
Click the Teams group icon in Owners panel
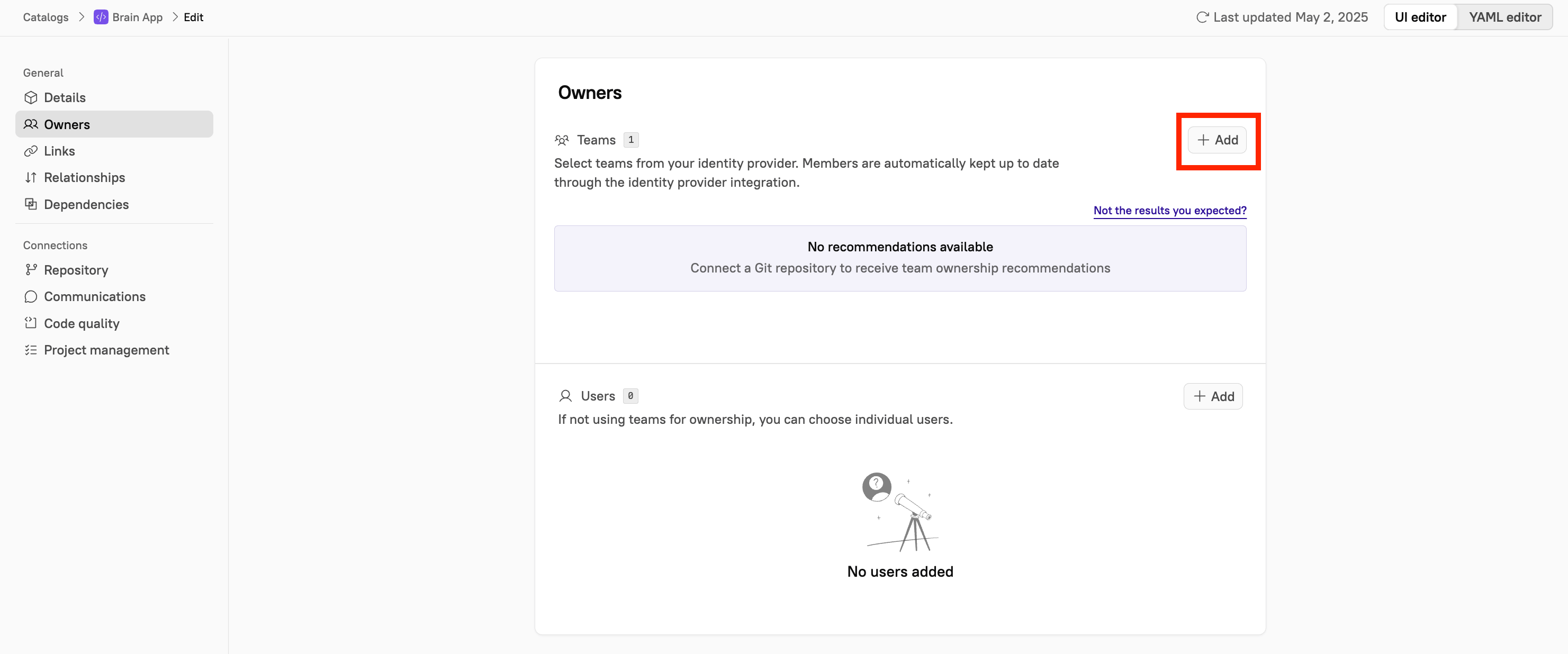(562, 140)
